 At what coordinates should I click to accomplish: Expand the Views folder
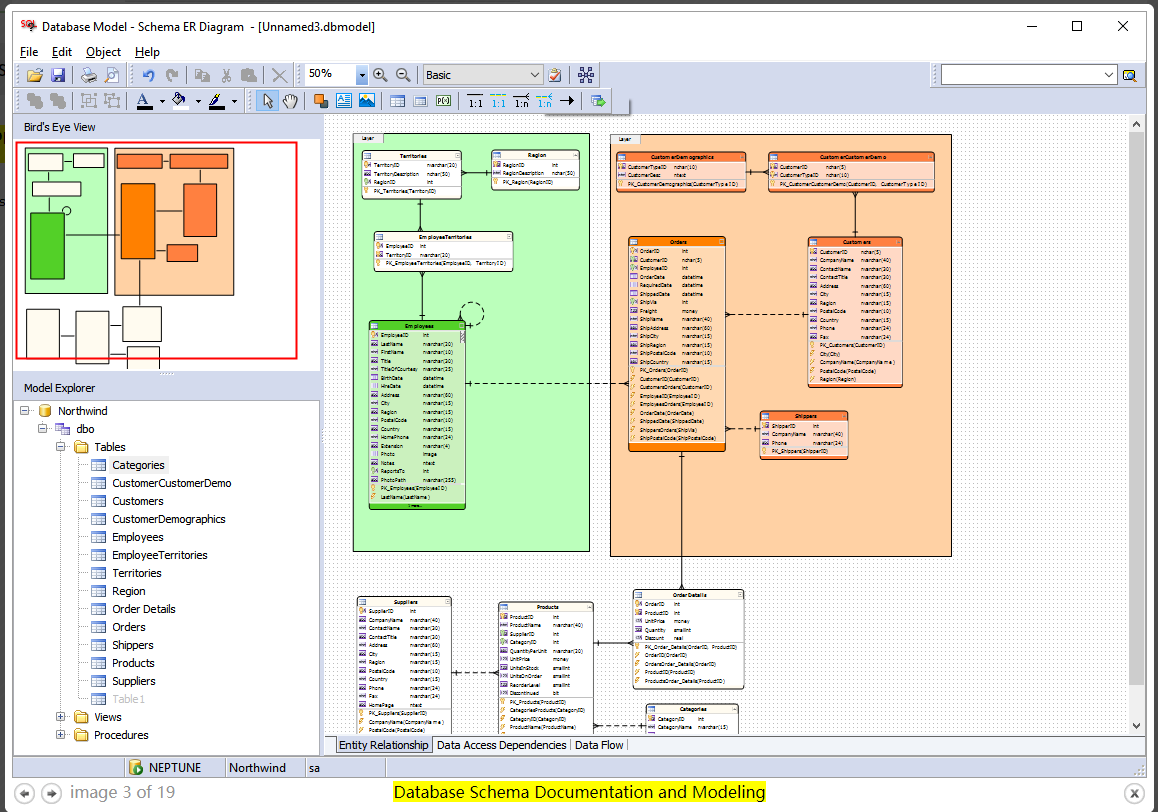(x=61, y=717)
